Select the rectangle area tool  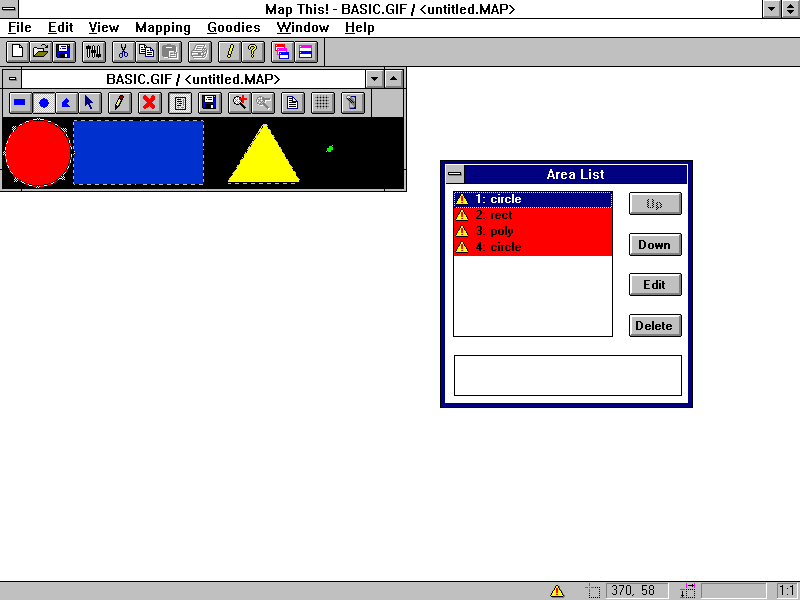[x=19, y=102]
